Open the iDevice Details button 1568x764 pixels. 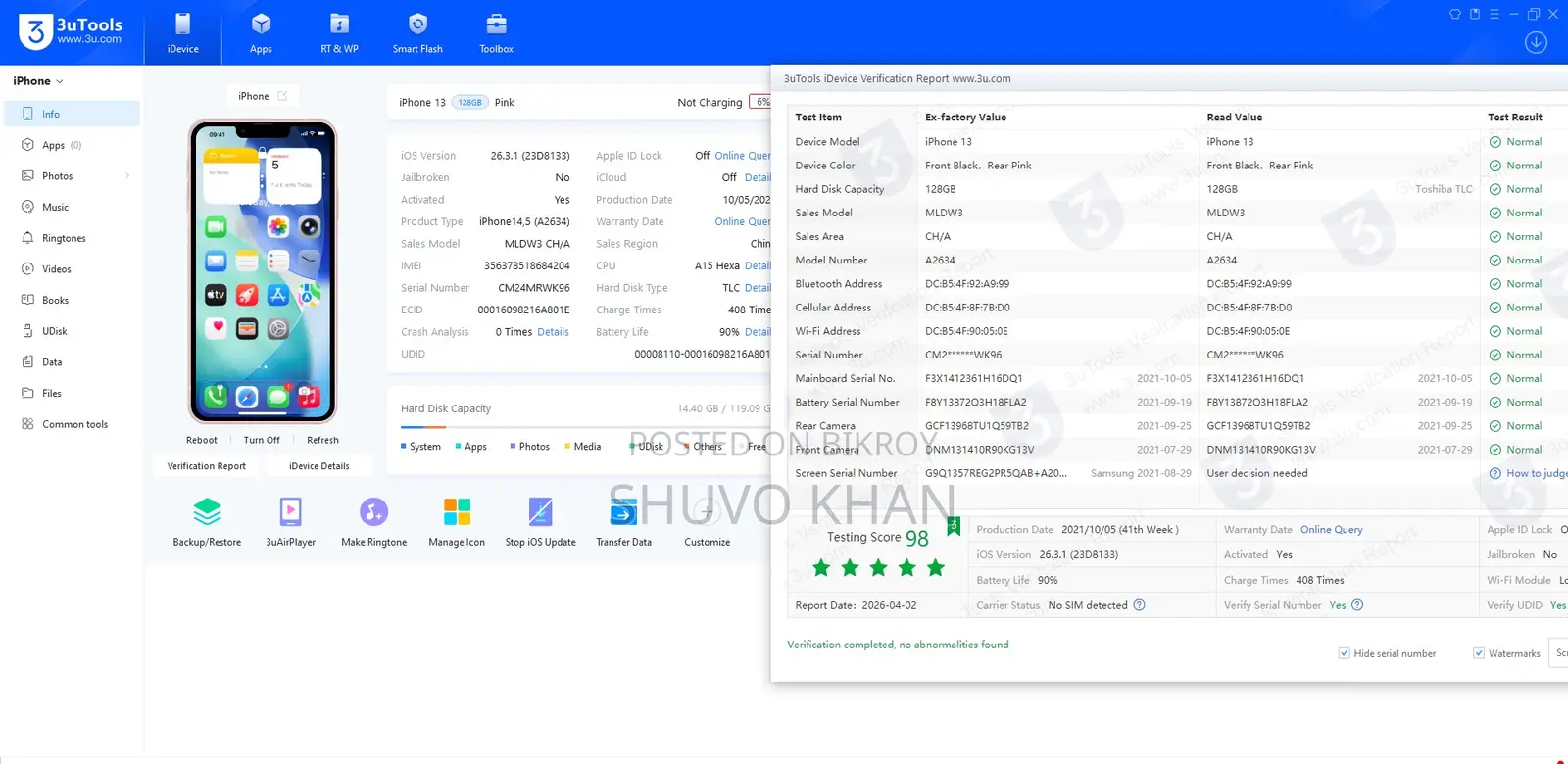tap(319, 466)
